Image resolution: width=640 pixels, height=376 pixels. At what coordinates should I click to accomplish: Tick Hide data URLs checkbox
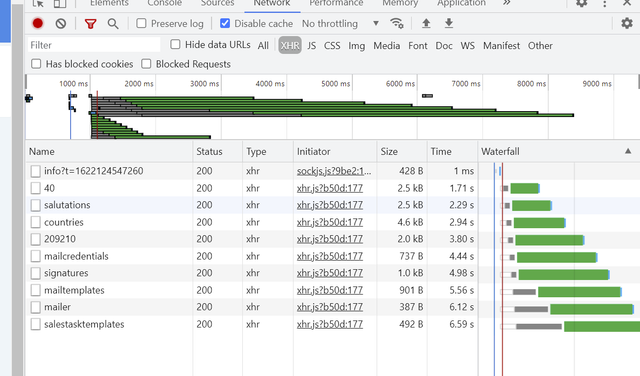pyautogui.click(x=175, y=44)
